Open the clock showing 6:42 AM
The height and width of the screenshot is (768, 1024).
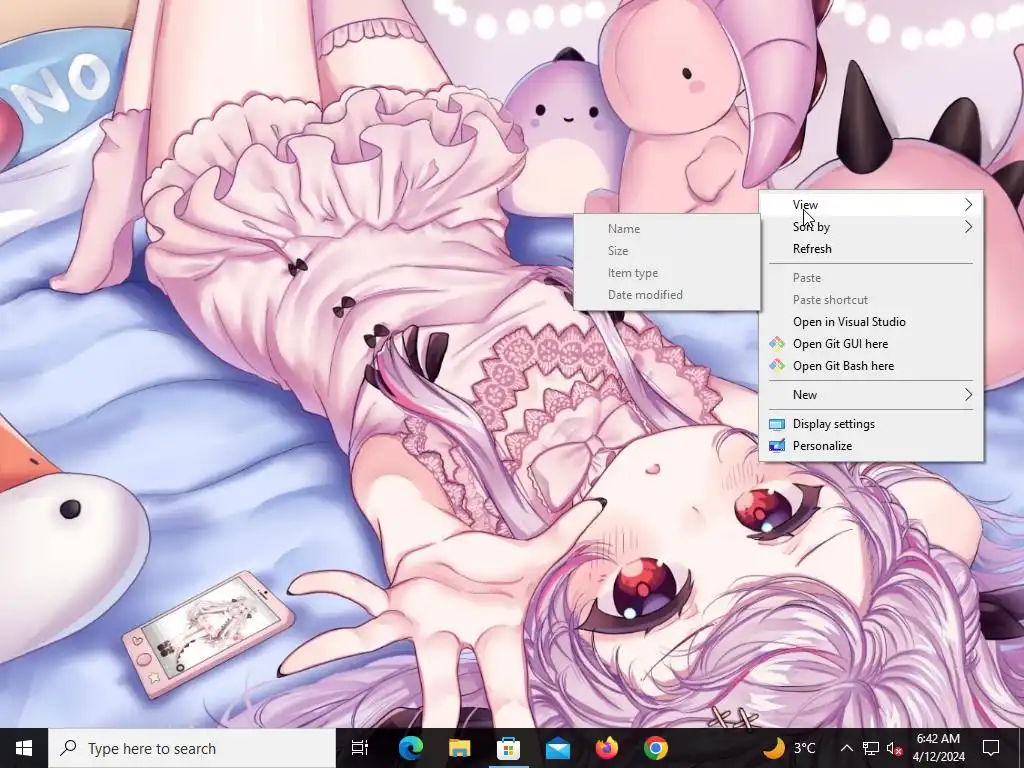pos(938,748)
